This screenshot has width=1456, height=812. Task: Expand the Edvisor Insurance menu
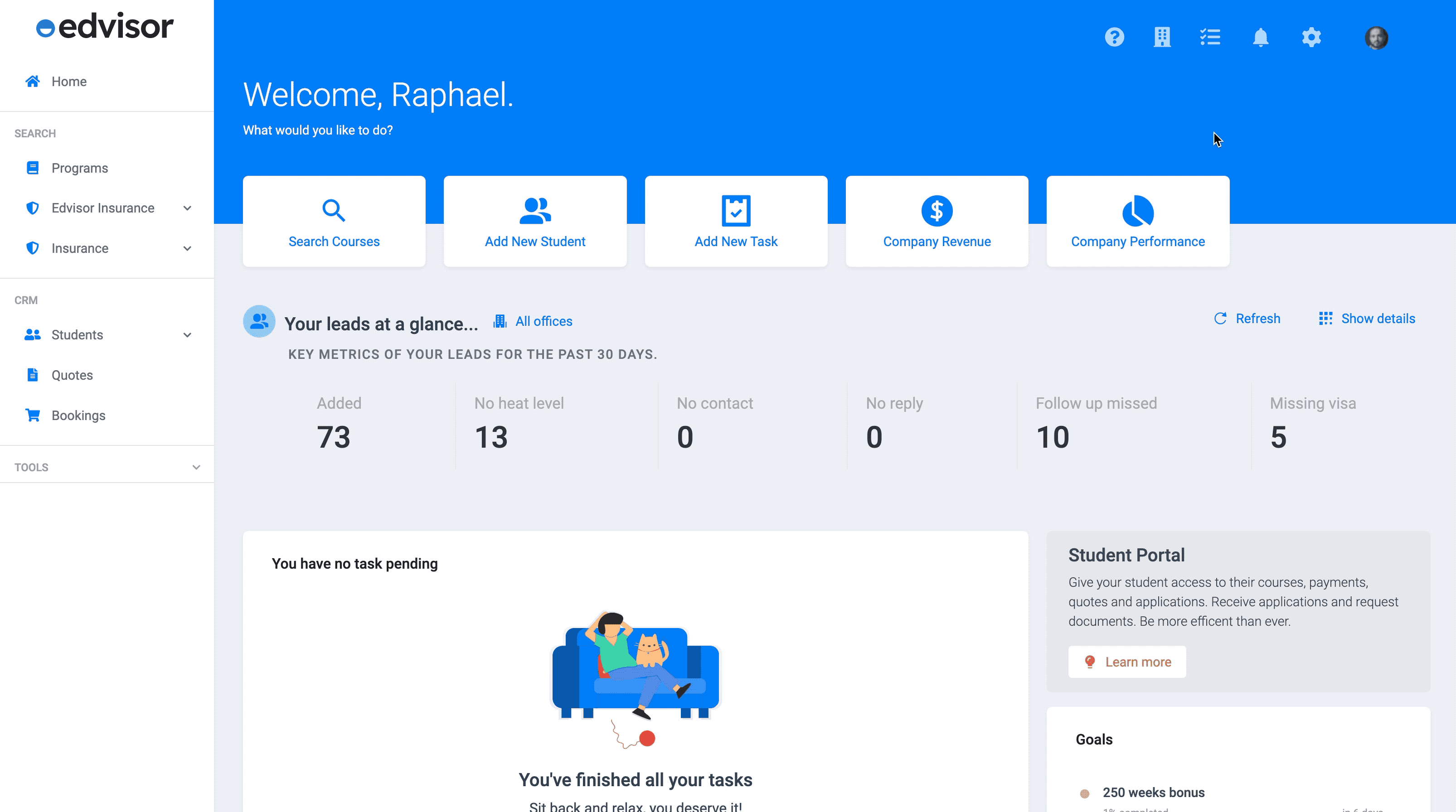(187, 208)
